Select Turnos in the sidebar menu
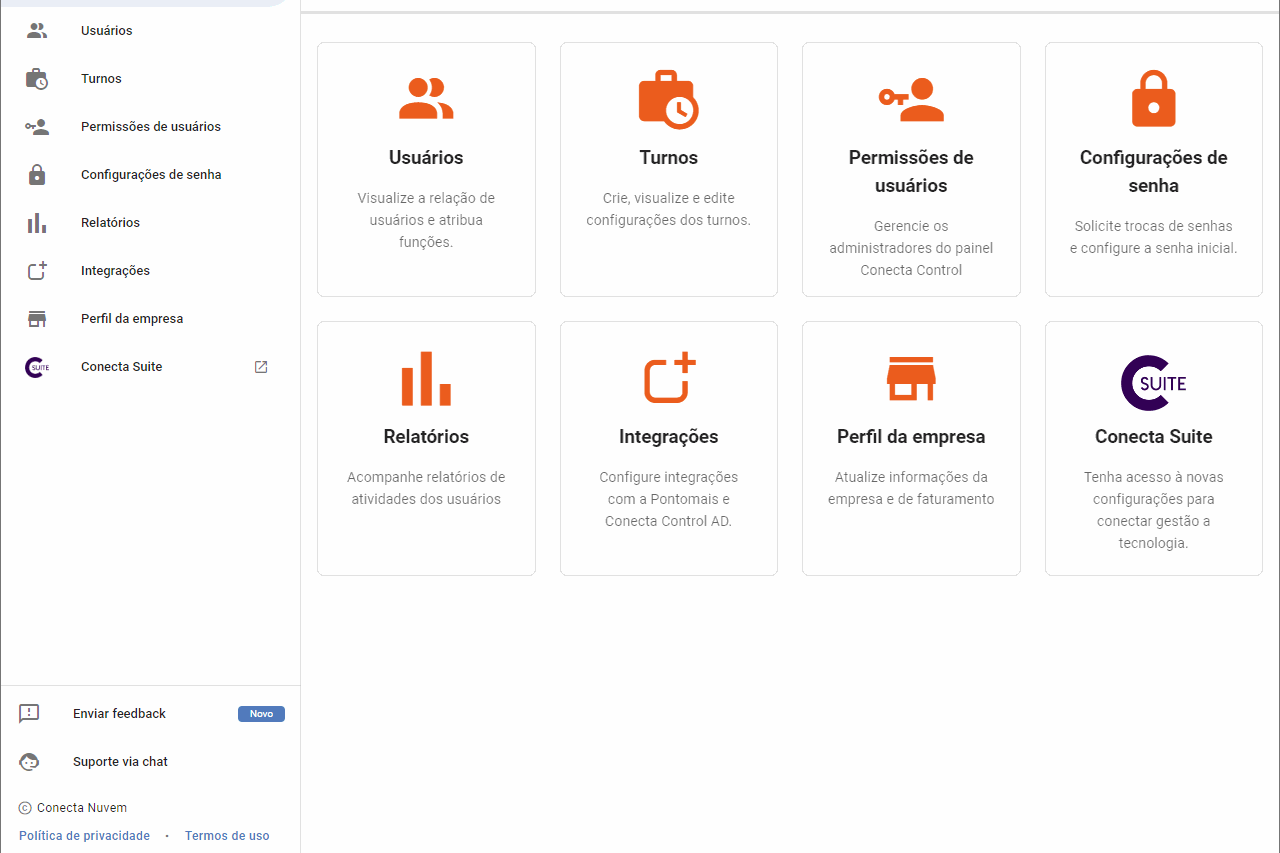The height and width of the screenshot is (853, 1280). pos(101,79)
